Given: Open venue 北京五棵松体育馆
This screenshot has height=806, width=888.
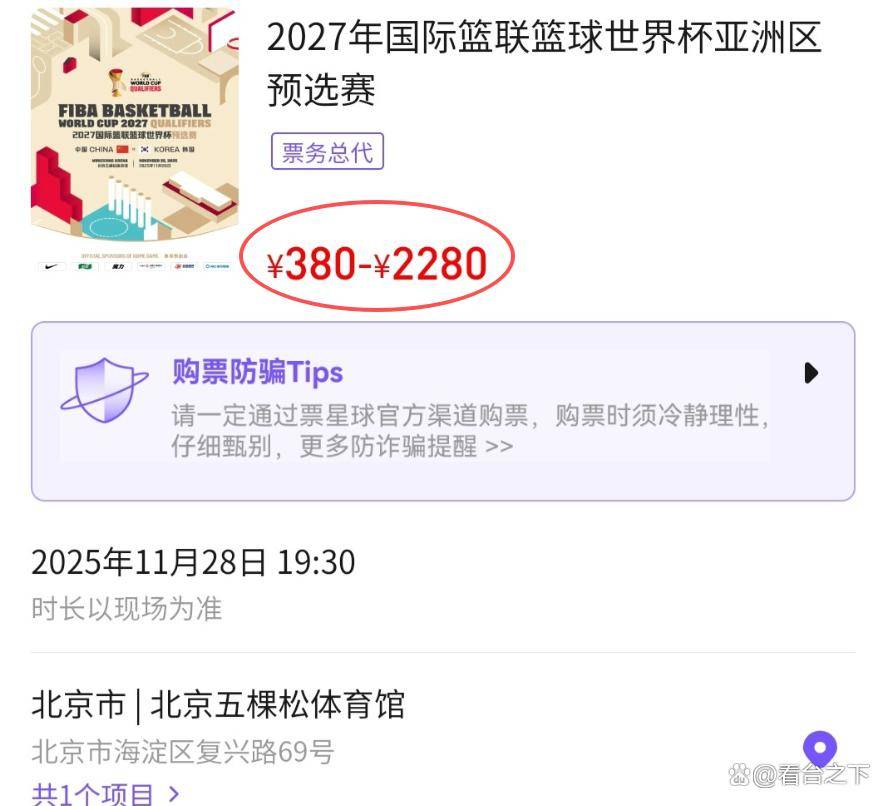Looking at the screenshot, I should pos(278,704).
